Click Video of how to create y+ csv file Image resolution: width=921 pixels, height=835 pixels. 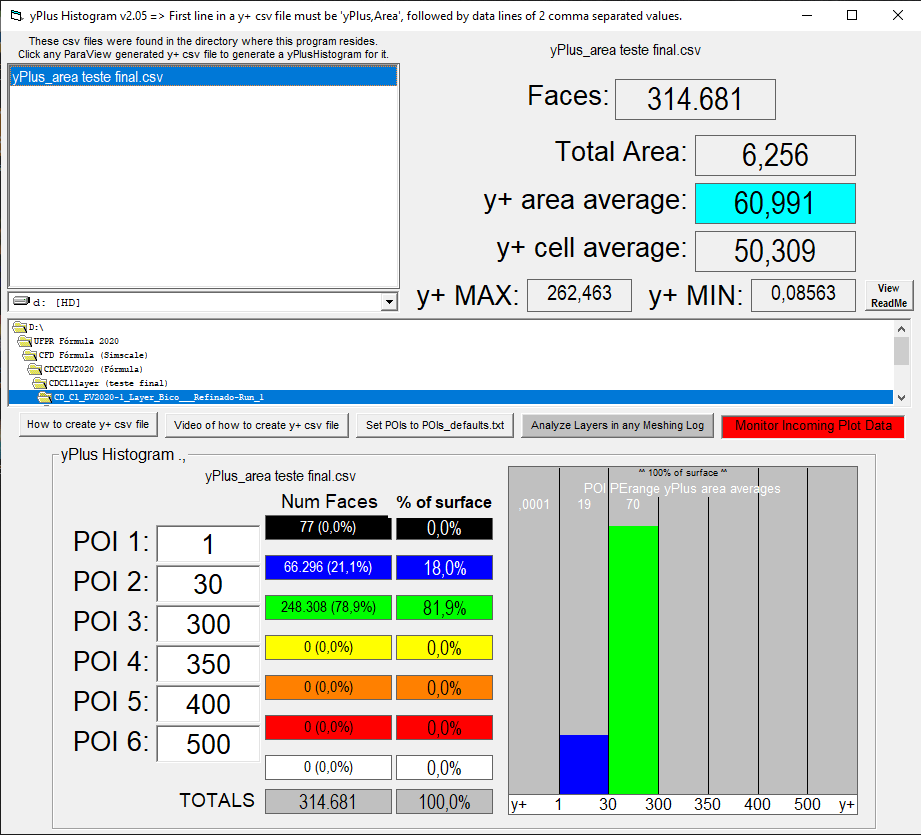point(257,425)
